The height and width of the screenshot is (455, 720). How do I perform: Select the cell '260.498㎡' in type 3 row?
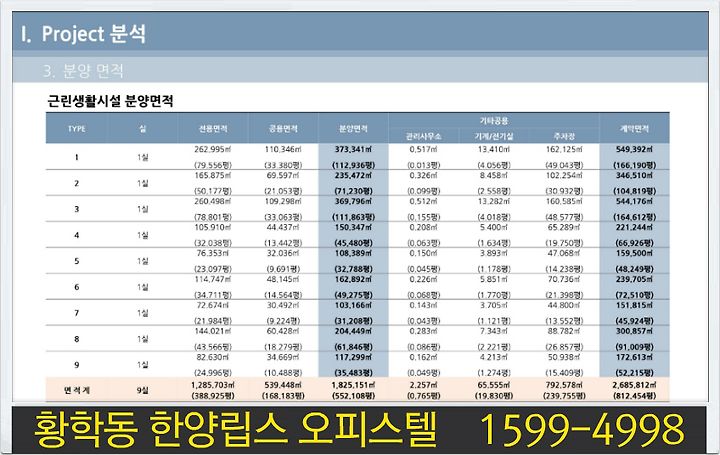point(213,201)
